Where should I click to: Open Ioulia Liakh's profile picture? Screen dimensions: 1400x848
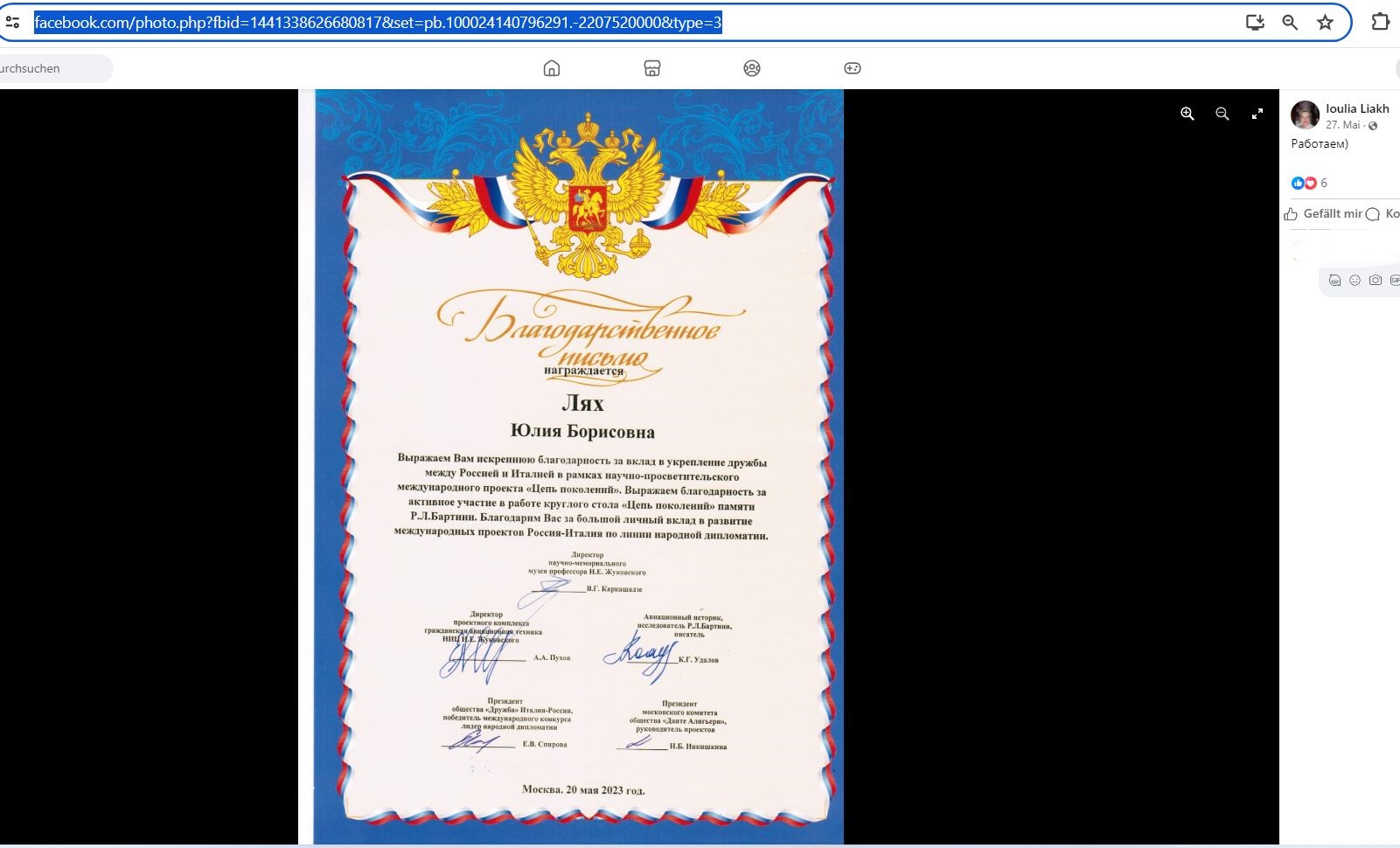(x=1305, y=115)
